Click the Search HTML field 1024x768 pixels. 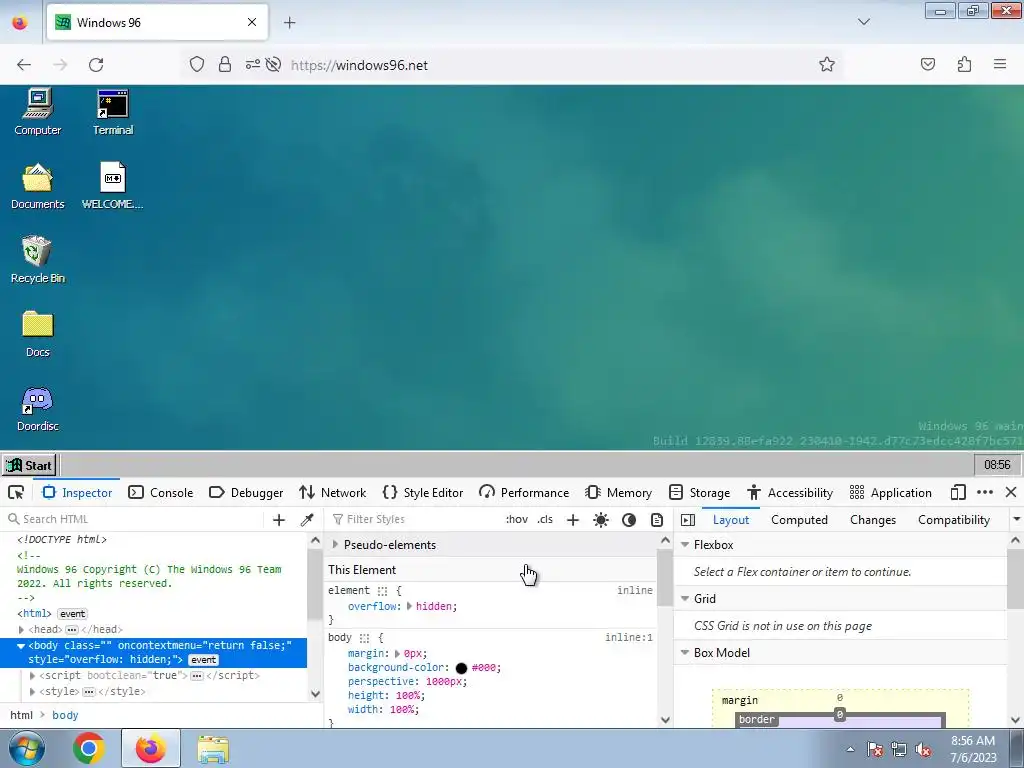(x=134, y=519)
